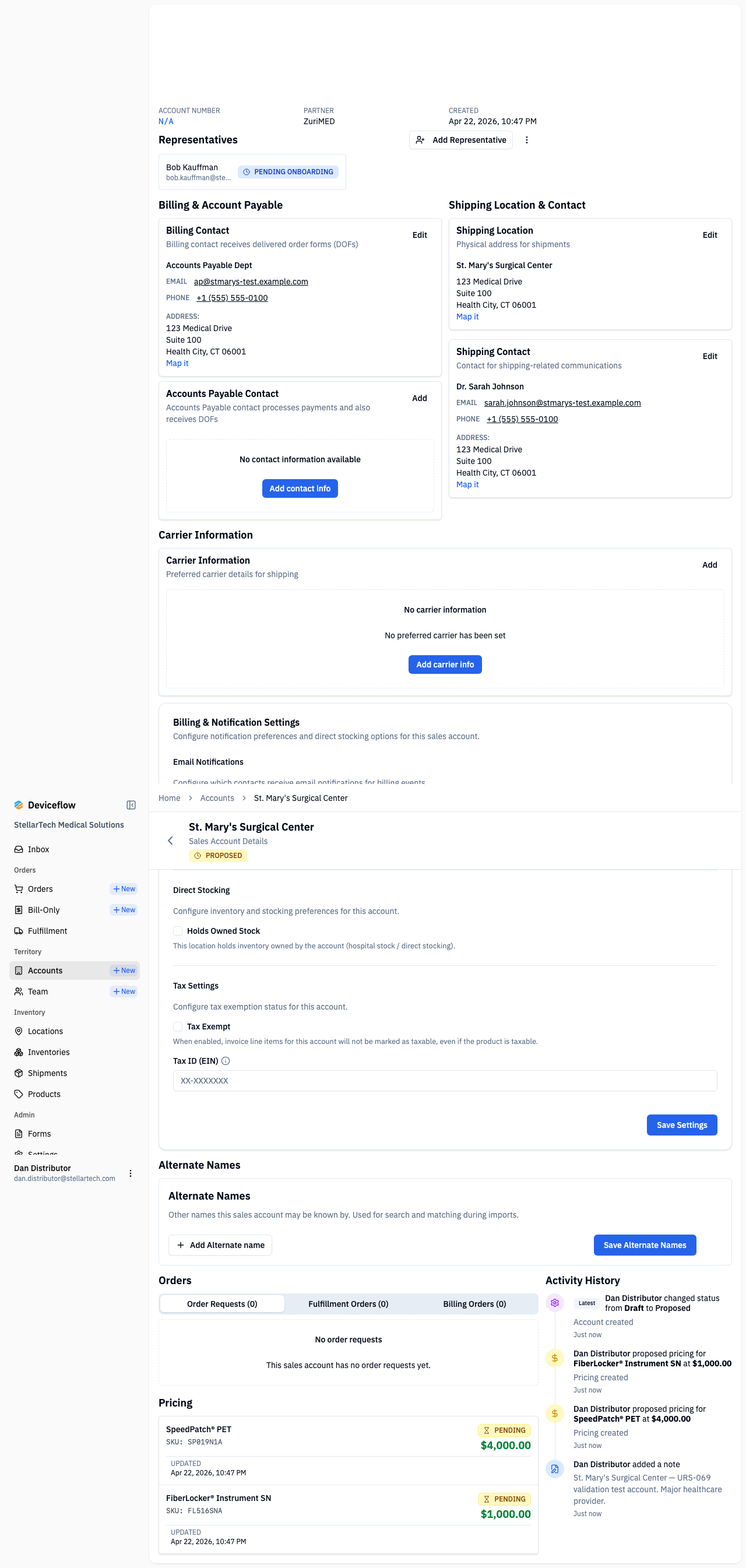Click Shipping Contact phone number link
Image resolution: width=746 pixels, height=1568 pixels.
click(x=522, y=419)
